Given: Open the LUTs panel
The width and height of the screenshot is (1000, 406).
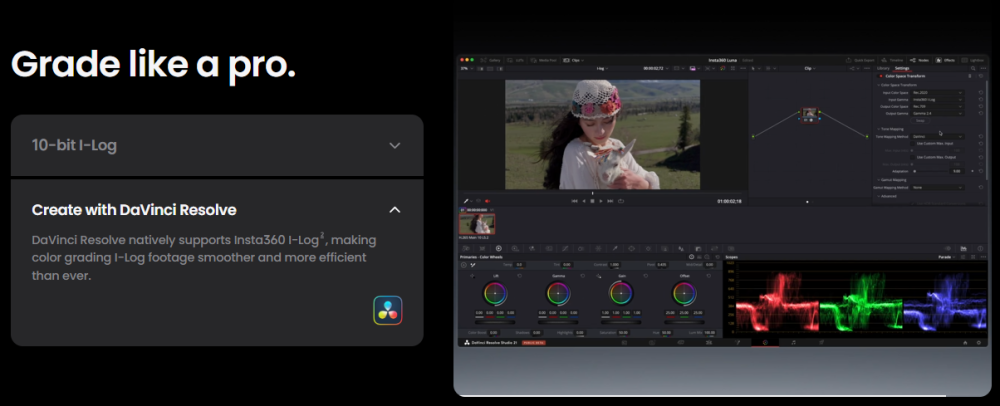Looking at the screenshot, I should 517,60.
